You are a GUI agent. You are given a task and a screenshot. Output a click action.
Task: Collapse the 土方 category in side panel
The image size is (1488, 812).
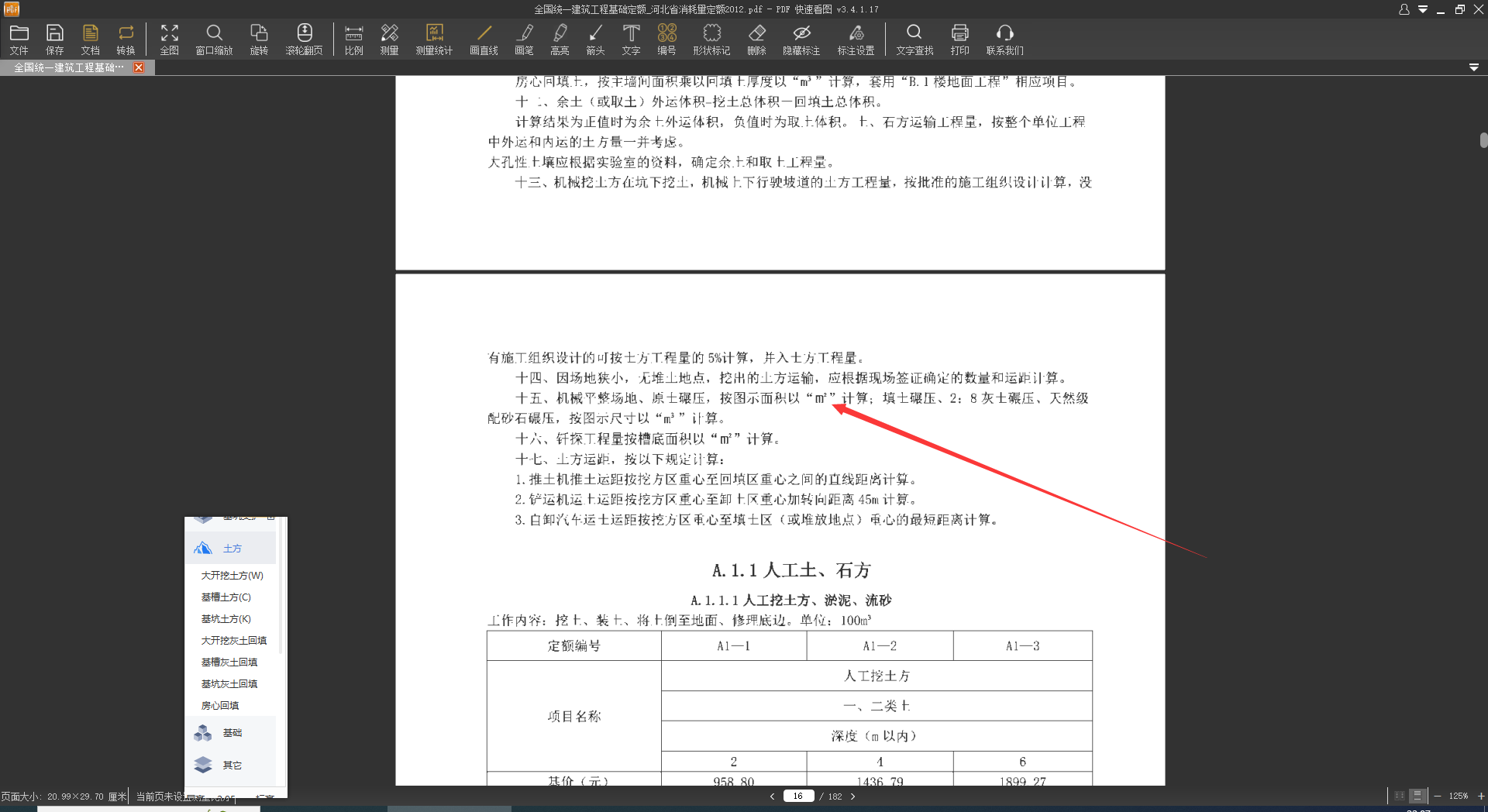[x=232, y=549]
